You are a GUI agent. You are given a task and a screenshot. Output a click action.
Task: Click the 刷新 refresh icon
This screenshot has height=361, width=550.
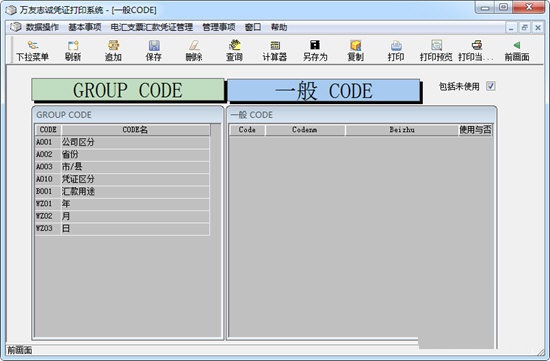point(73,46)
